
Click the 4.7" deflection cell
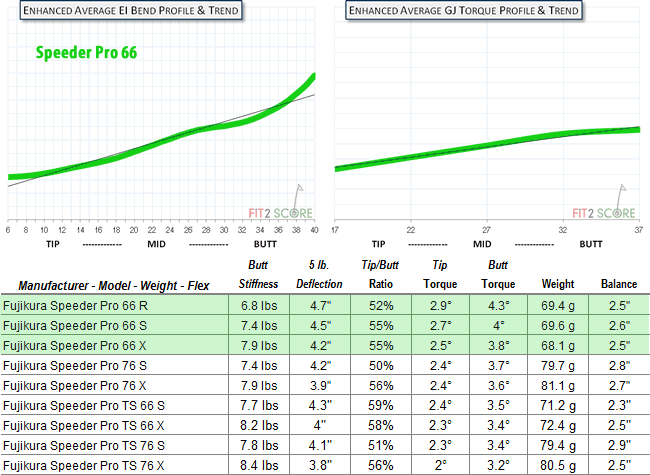[320, 305]
